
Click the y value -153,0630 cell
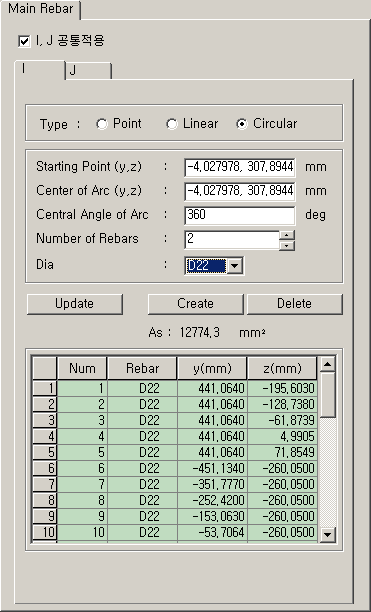tap(213, 516)
